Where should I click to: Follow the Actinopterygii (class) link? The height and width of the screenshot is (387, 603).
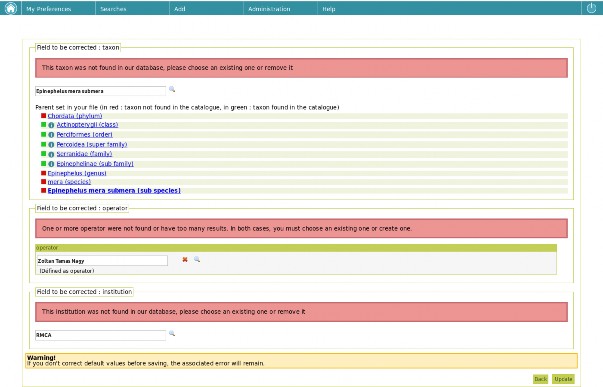[87, 125]
